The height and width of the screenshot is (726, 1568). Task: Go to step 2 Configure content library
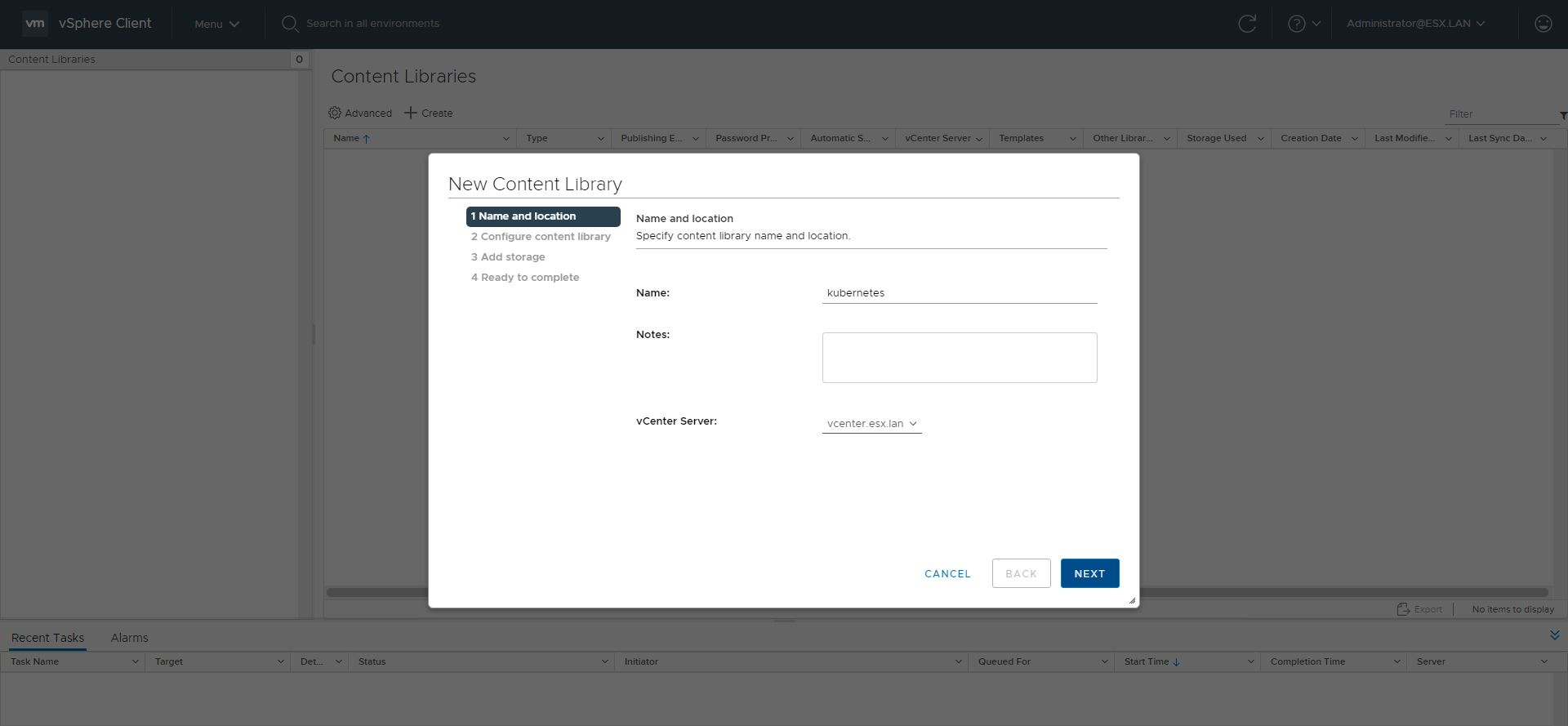coord(541,237)
